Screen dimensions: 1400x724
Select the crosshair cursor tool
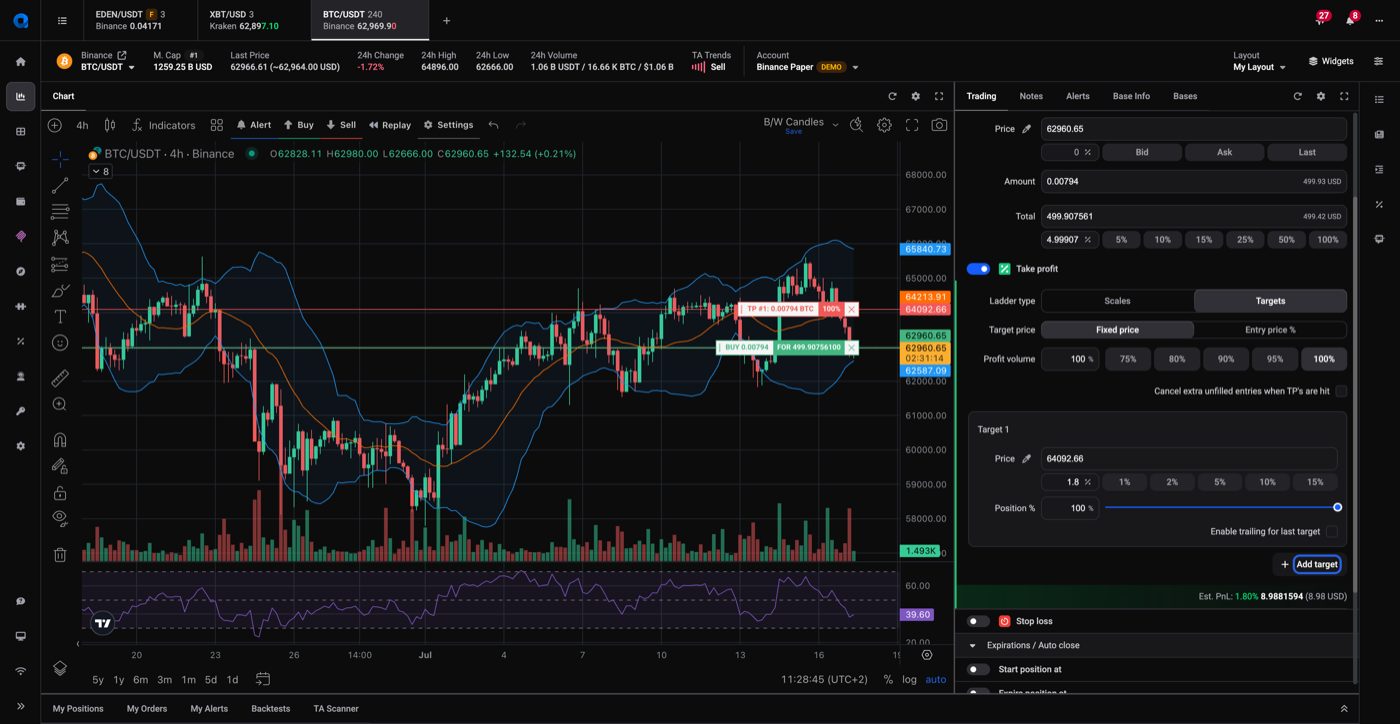click(x=60, y=159)
